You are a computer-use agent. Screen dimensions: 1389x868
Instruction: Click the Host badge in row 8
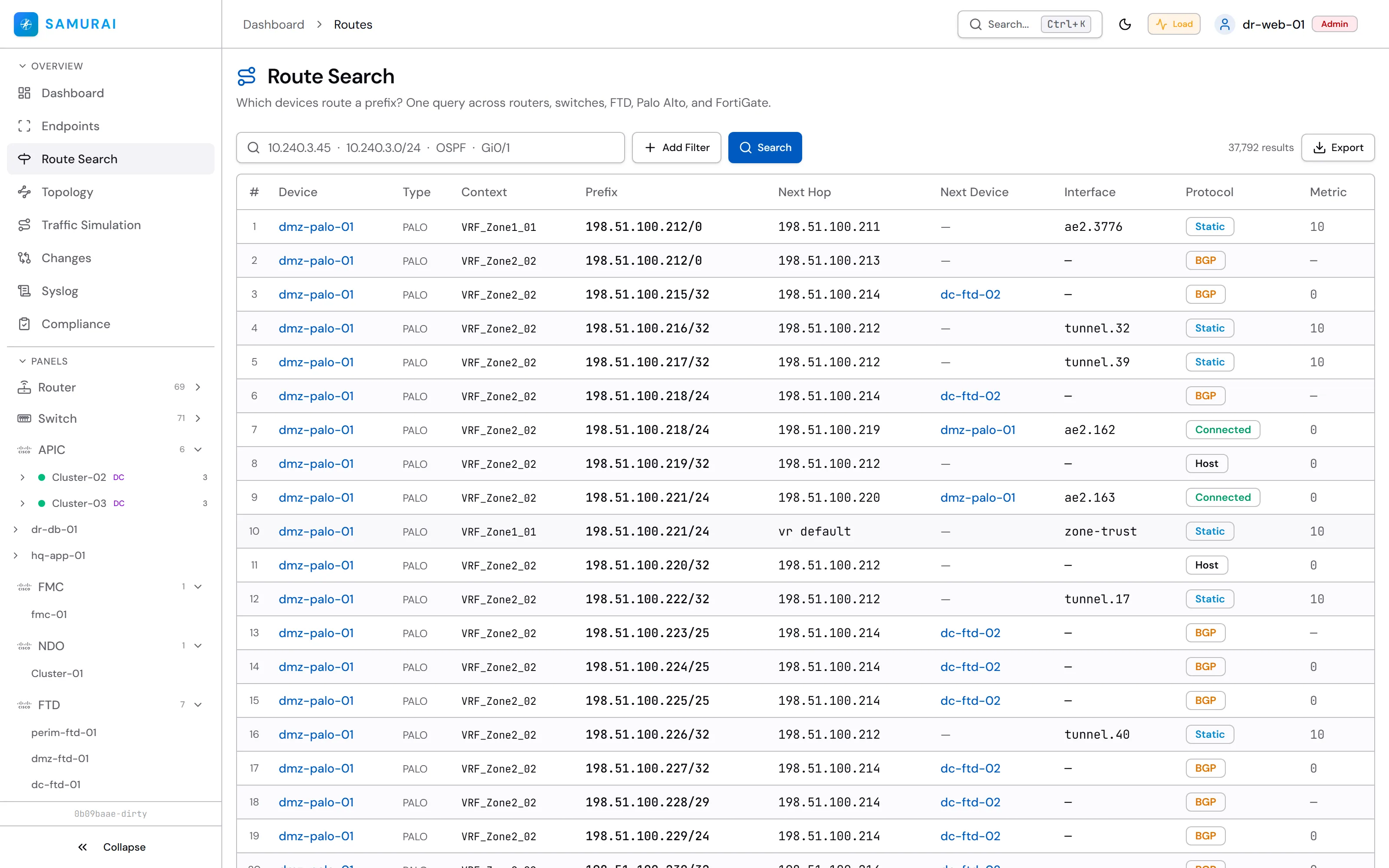[1207, 464]
